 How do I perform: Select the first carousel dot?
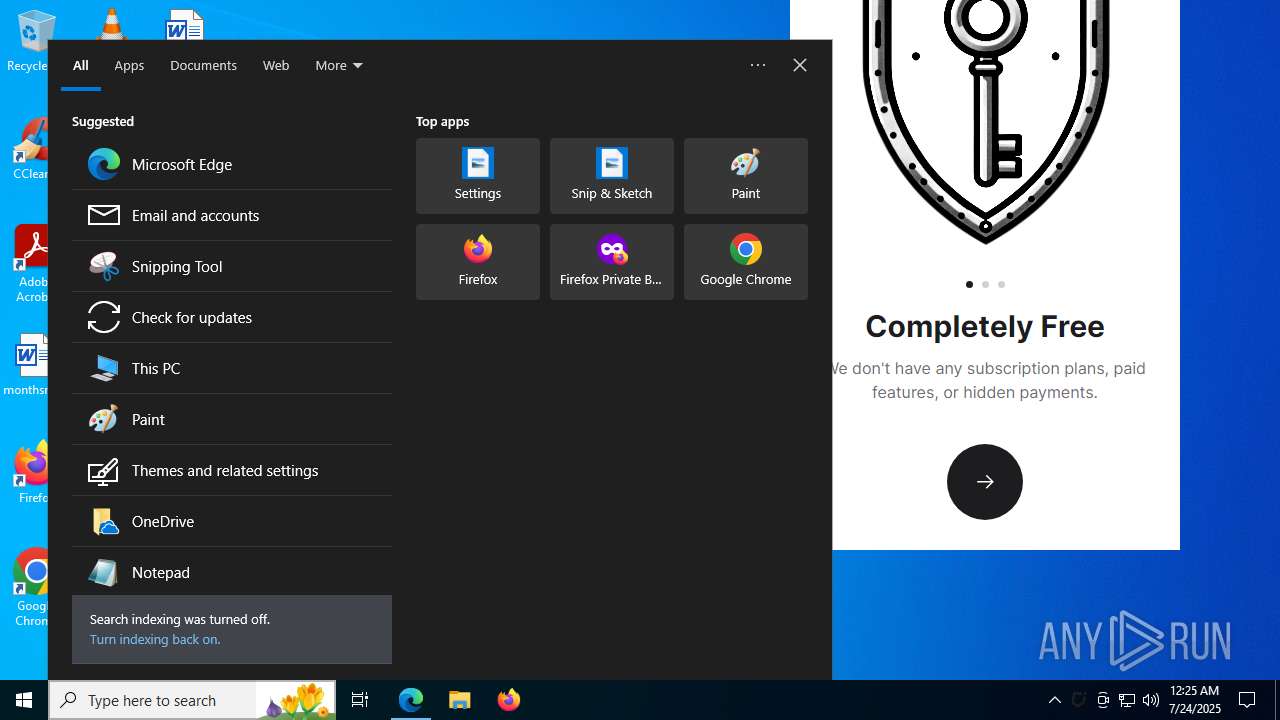(969, 284)
